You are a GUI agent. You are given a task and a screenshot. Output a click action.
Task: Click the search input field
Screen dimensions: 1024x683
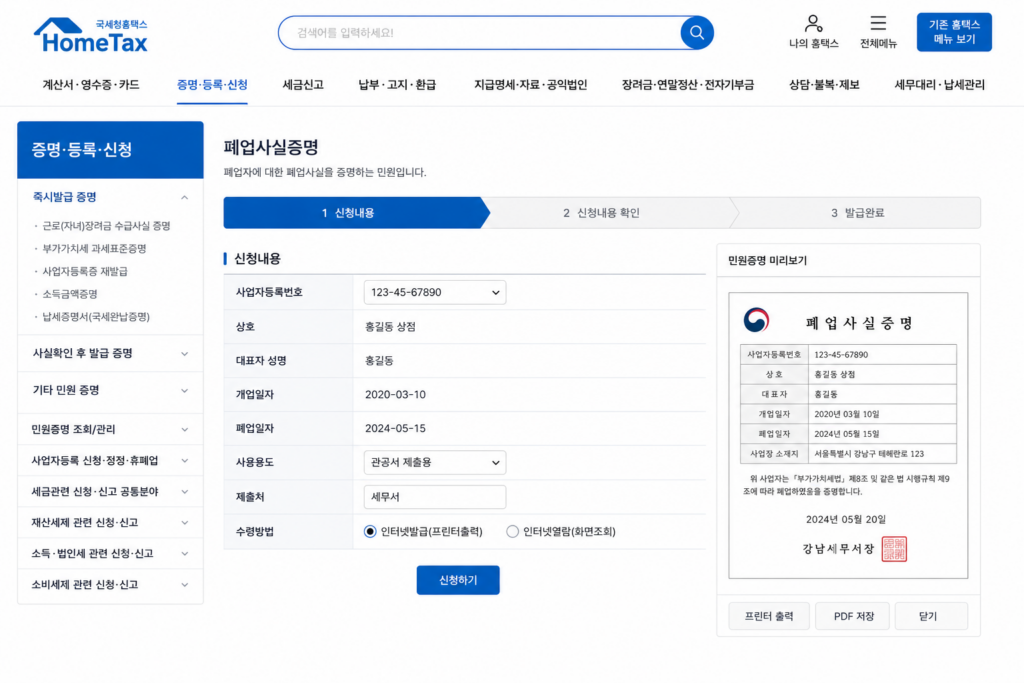(480, 33)
